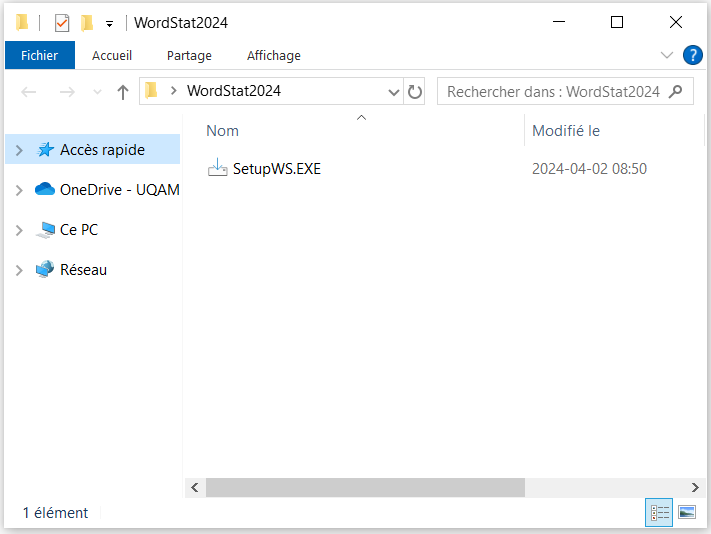The width and height of the screenshot is (711, 534).
Task: Refresh the WordStat2024 folder view
Action: coord(415,91)
